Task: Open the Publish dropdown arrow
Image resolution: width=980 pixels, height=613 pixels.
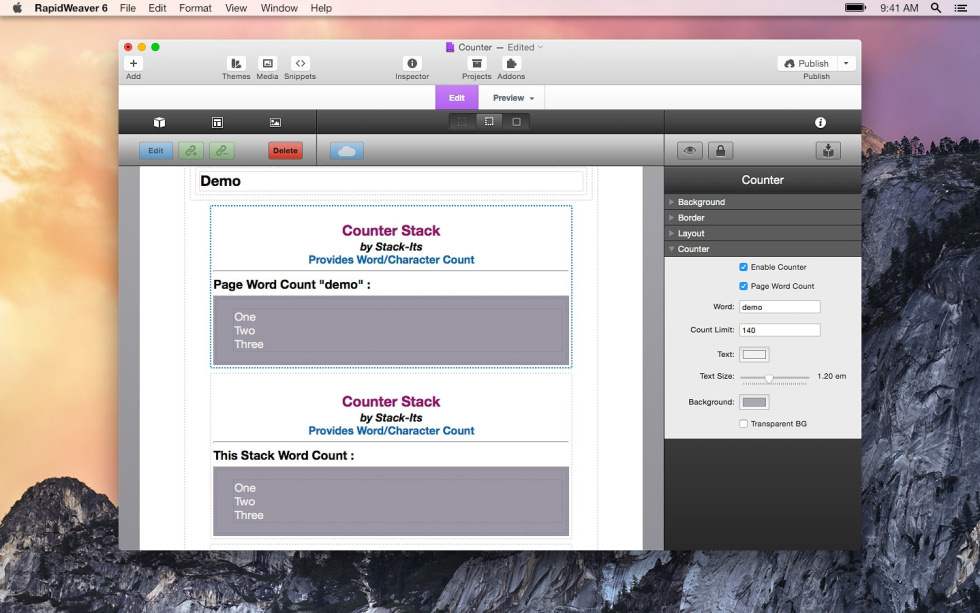Action: 846,63
